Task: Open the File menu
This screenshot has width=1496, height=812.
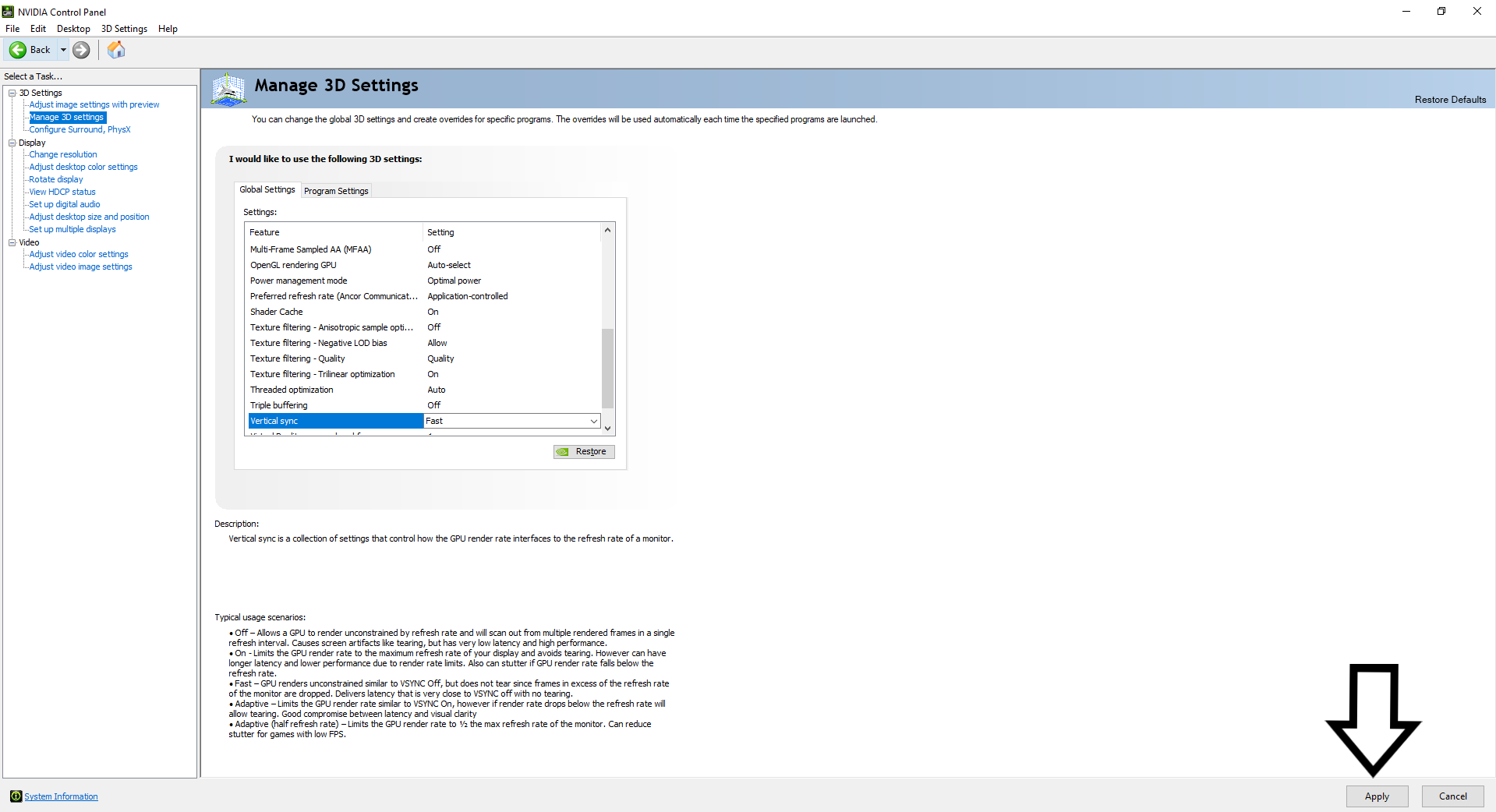Action: 12,29
